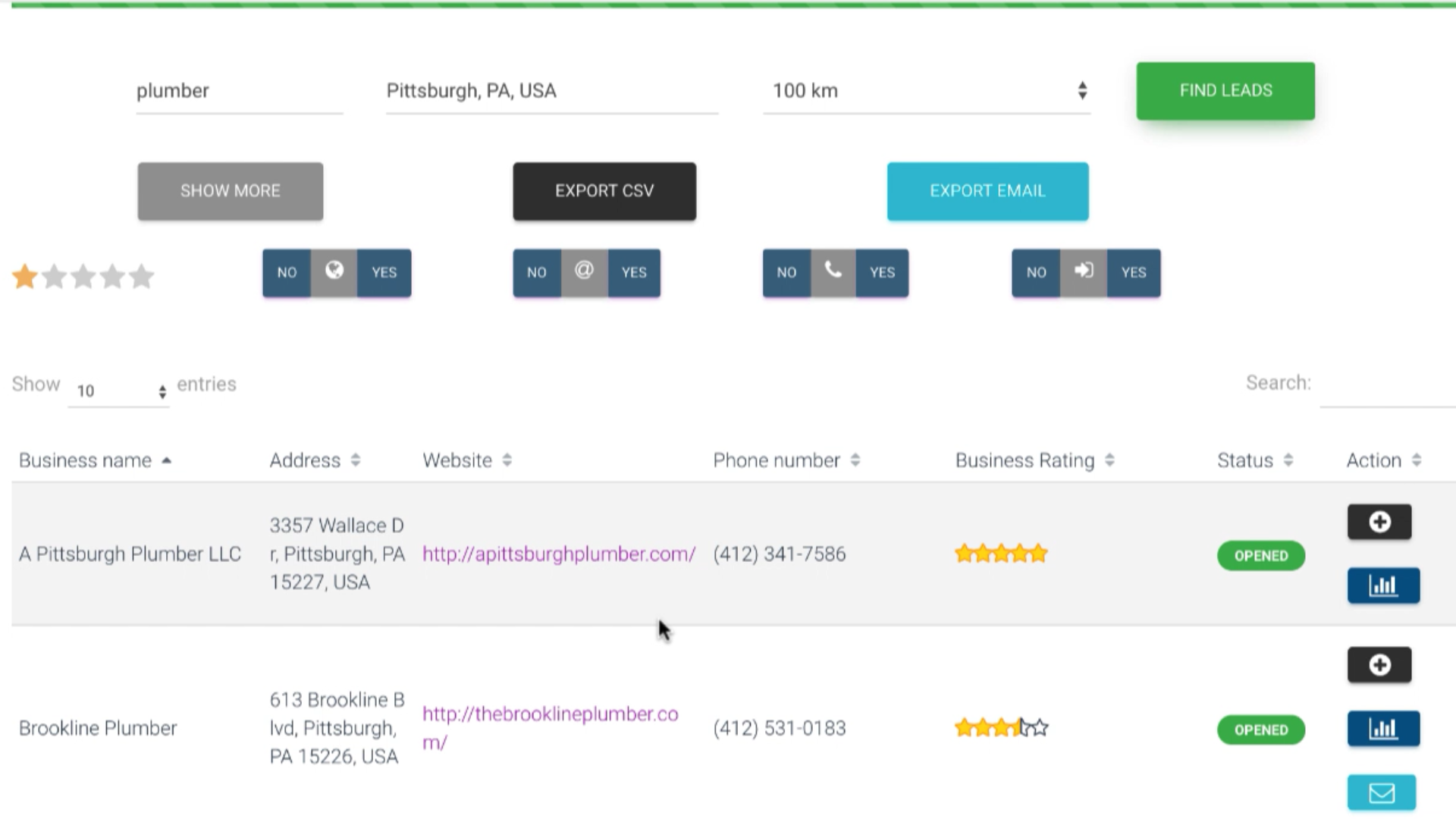Sort table by Business name
The height and width of the screenshot is (819, 1456).
(x=95, y=460)
